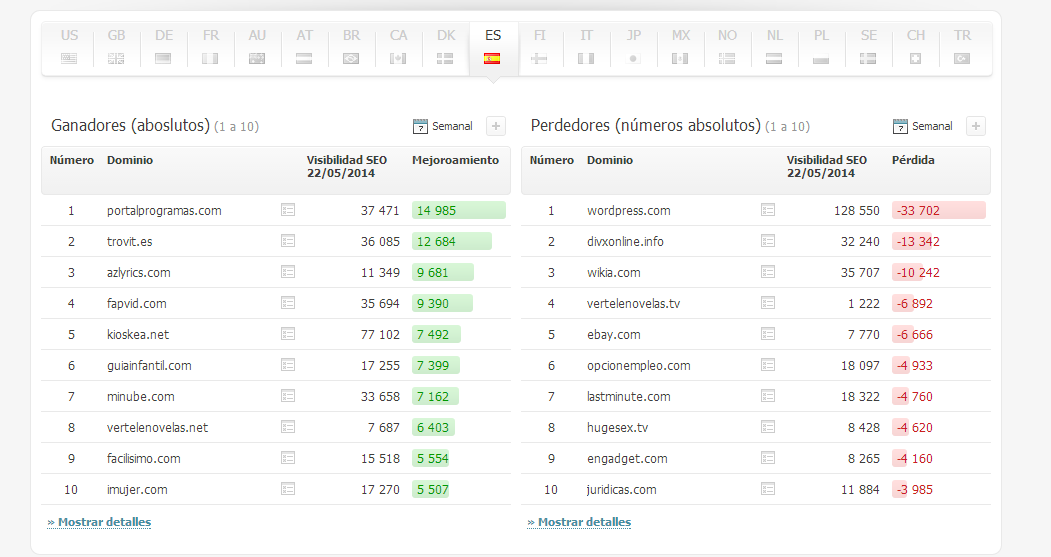Open detail icon for minube.com row
This screenshot has height=557, width=1051.
(x=288, y=396)
